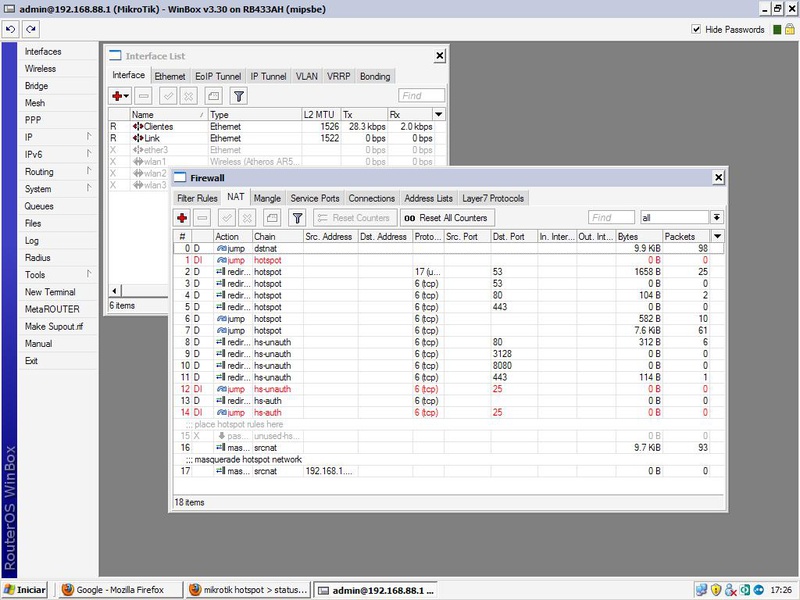This screenshot has width=800, height=600.
Task: Click the jump icon on rule 0 dstnat
Action: tap(221, 248)
